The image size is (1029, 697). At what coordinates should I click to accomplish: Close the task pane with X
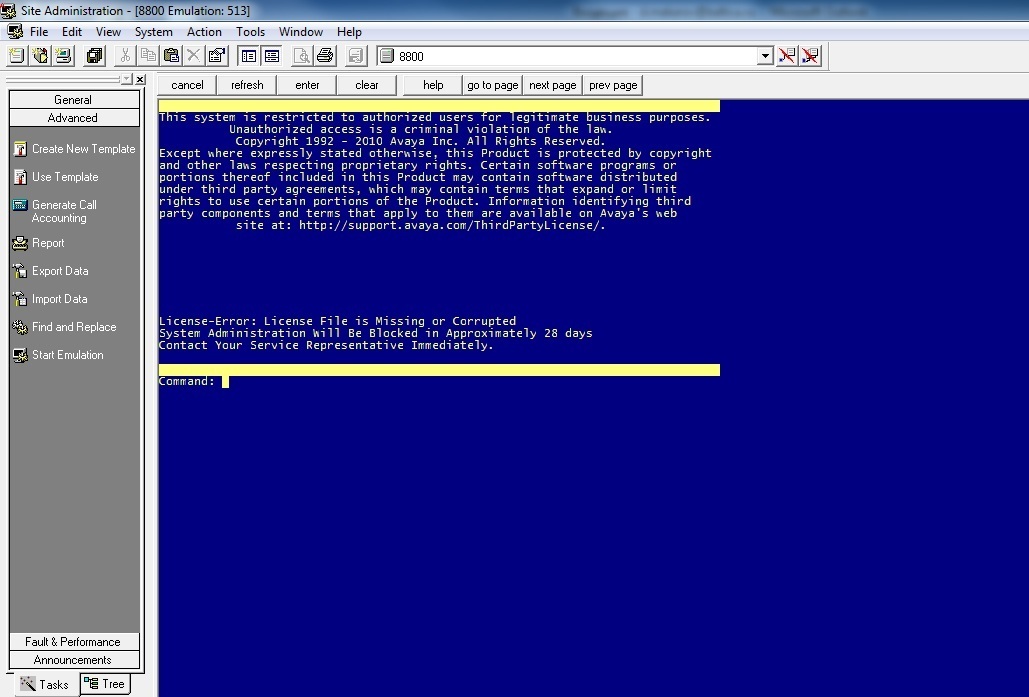coord(140,79)
